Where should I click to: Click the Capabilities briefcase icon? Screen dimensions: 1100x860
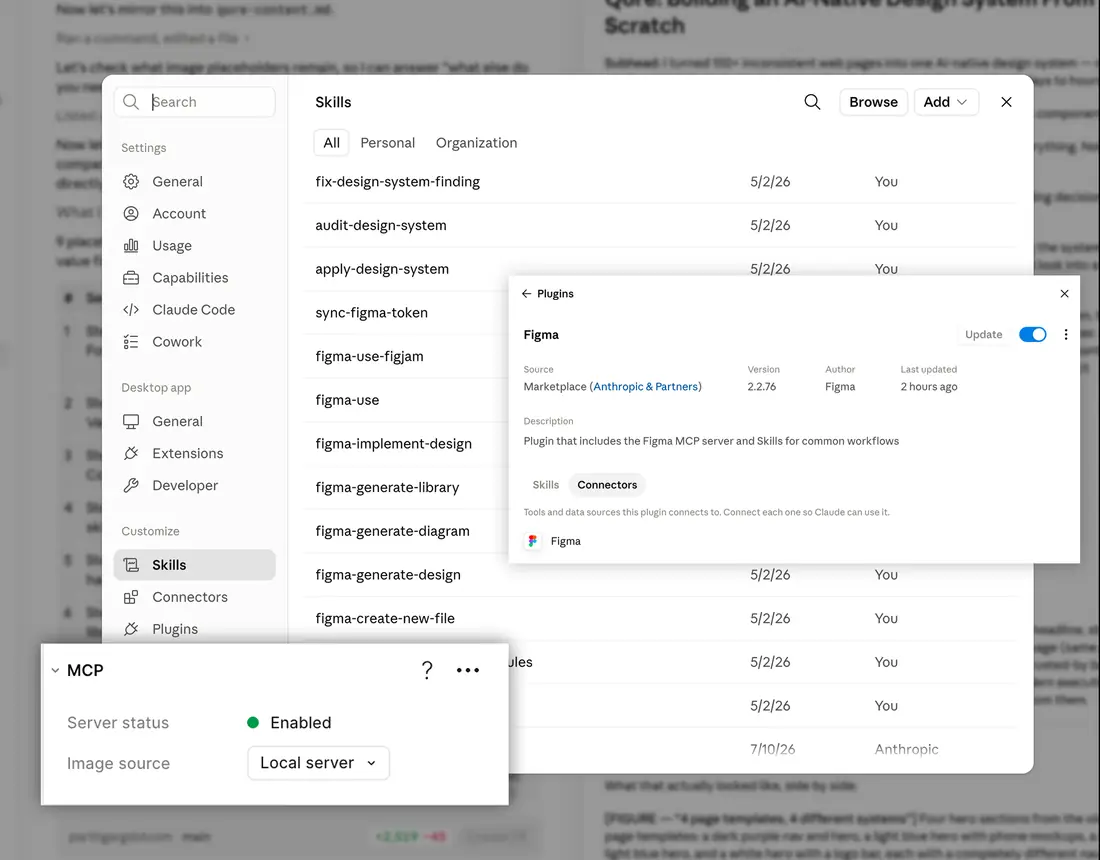[131, 278]
